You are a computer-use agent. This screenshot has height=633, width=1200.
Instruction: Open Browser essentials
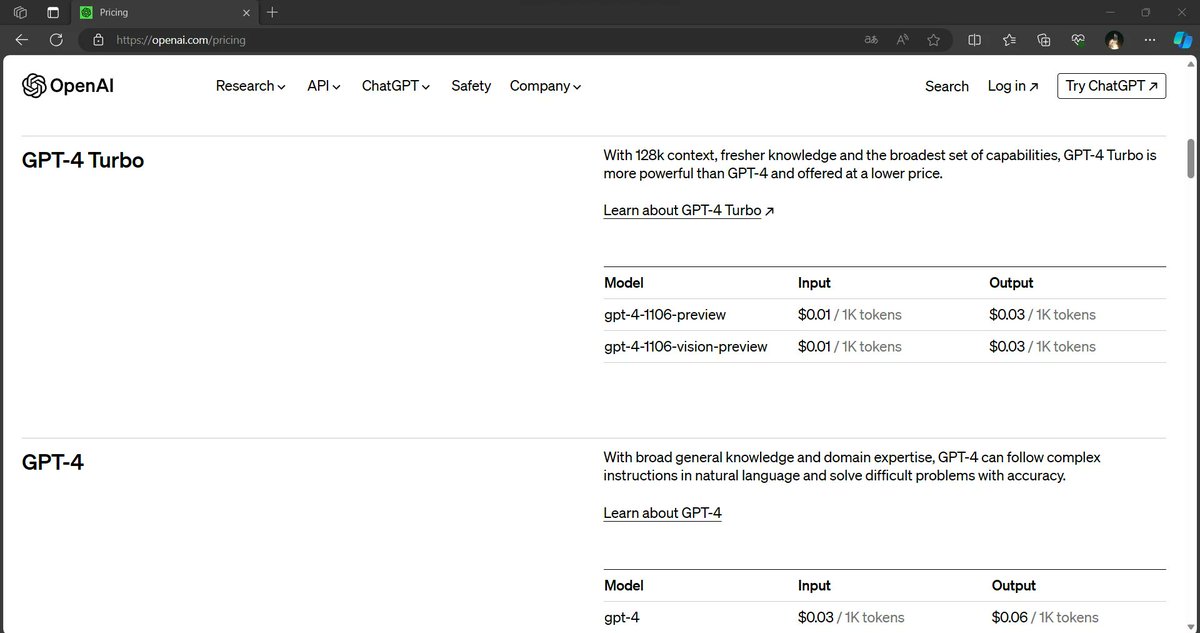point(1078,40)
